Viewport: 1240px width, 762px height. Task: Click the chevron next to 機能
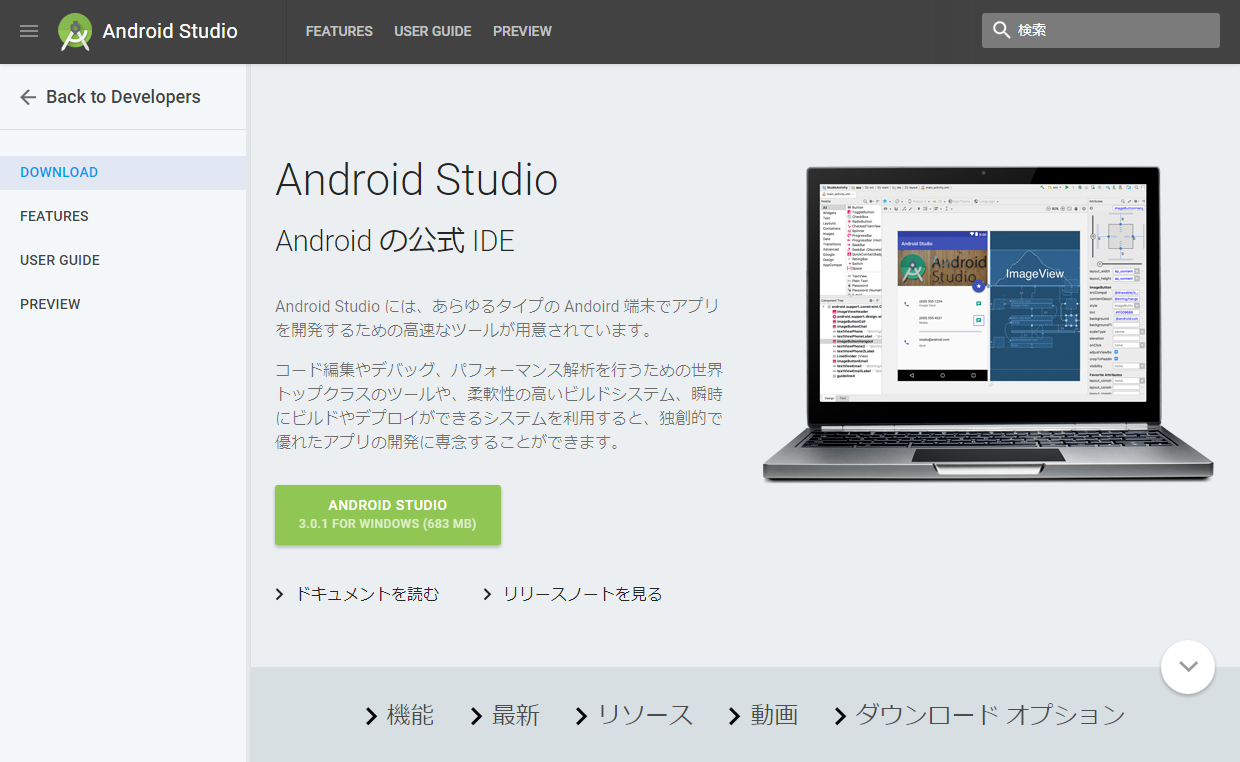(x=372, y=716)
